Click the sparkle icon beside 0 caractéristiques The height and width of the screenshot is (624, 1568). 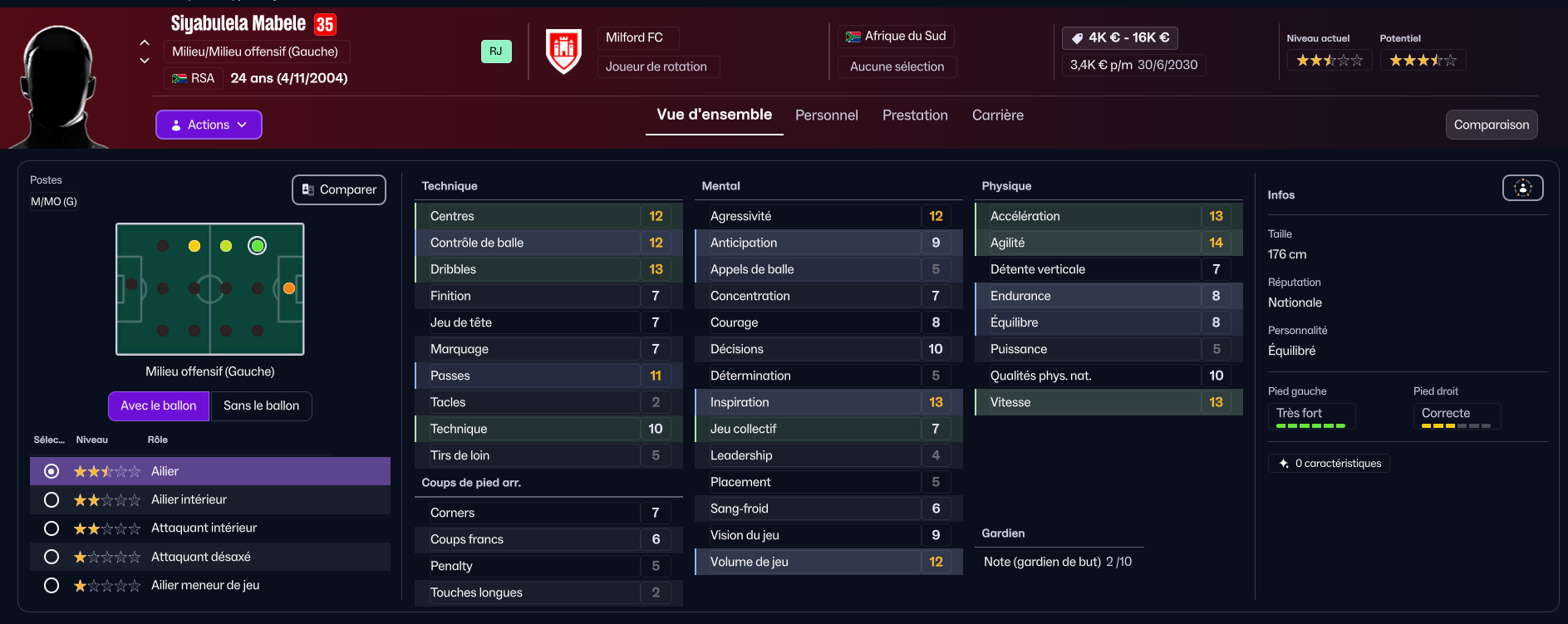click(x=1284, y=464)
